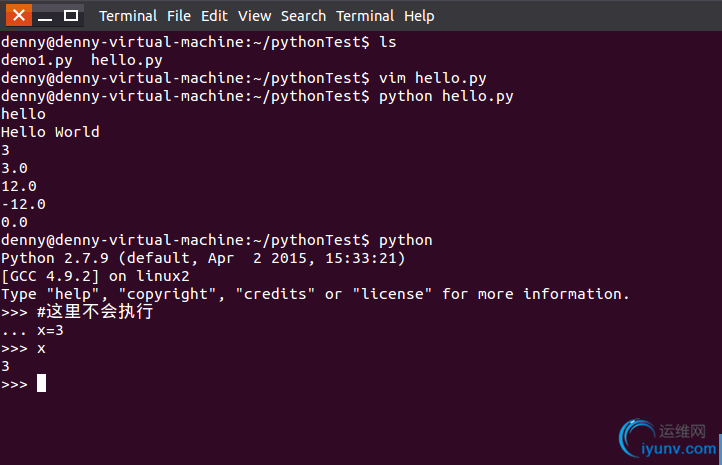Open the View menu
The image size is (722, 465).
click(254, 16)
